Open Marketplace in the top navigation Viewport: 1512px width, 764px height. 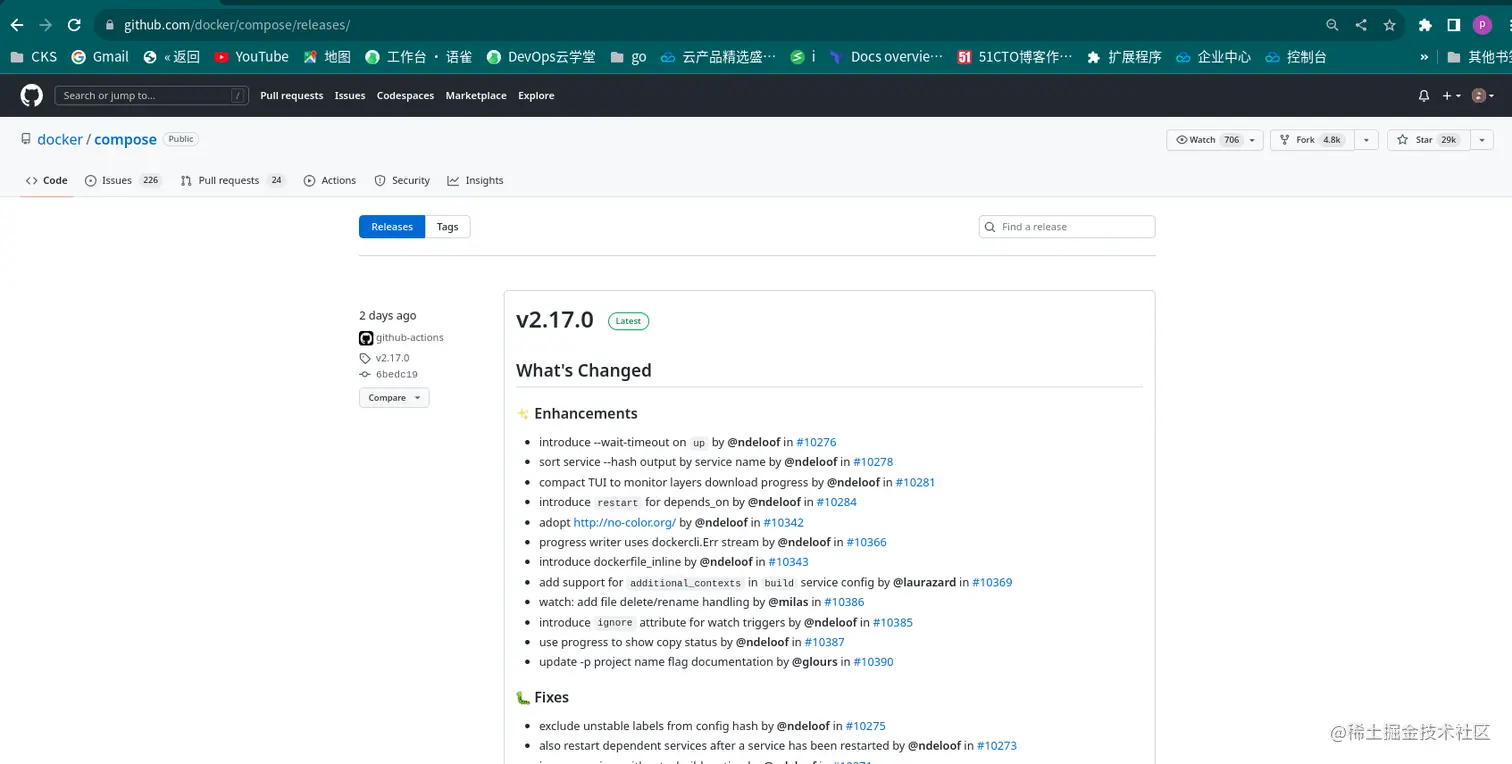click(476, 96)
